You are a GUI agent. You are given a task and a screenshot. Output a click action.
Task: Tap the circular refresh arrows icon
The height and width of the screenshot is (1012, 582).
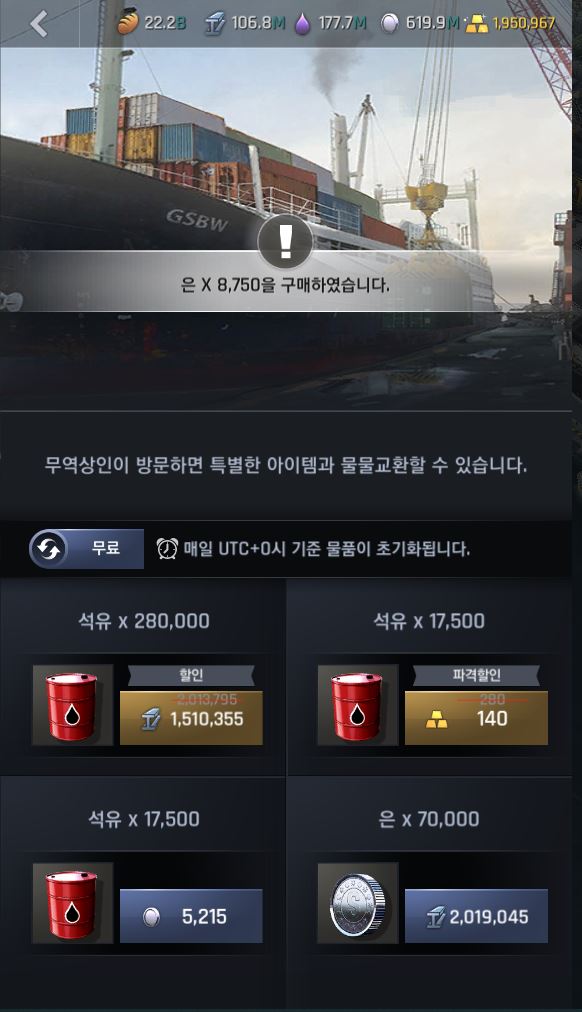coord(48,549)
